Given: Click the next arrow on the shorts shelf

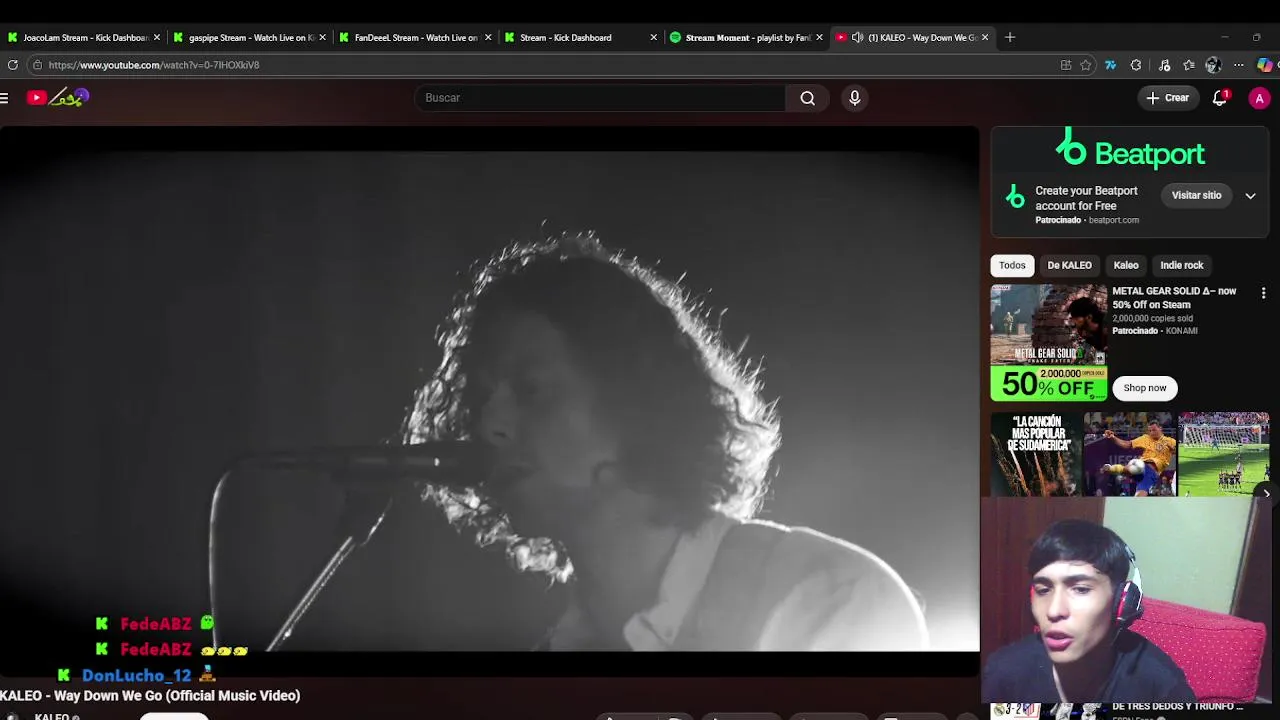Looking at the screenshot, I should point(1266,493).
